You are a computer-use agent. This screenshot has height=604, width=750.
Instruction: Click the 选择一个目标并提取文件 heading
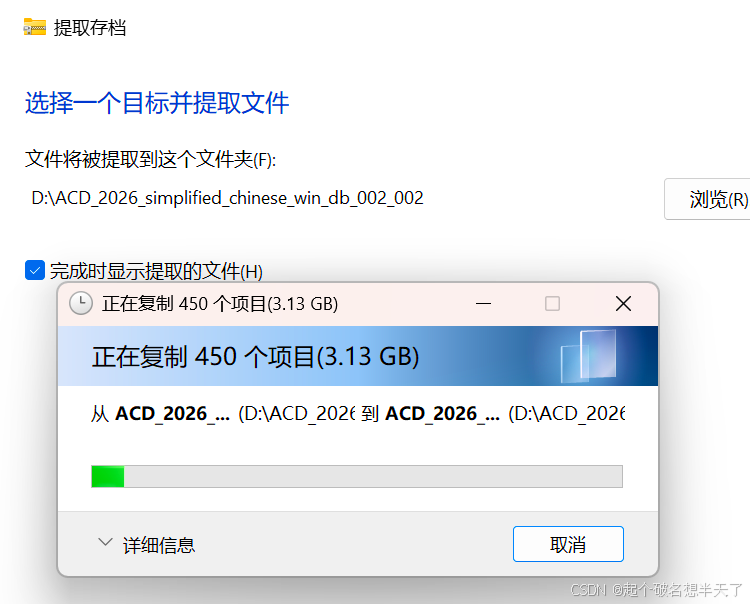[x=157, y=103]
